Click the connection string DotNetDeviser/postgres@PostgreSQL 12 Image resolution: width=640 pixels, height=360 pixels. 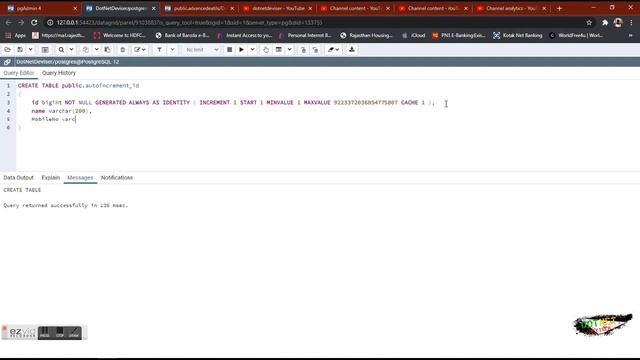click(67, 62)
